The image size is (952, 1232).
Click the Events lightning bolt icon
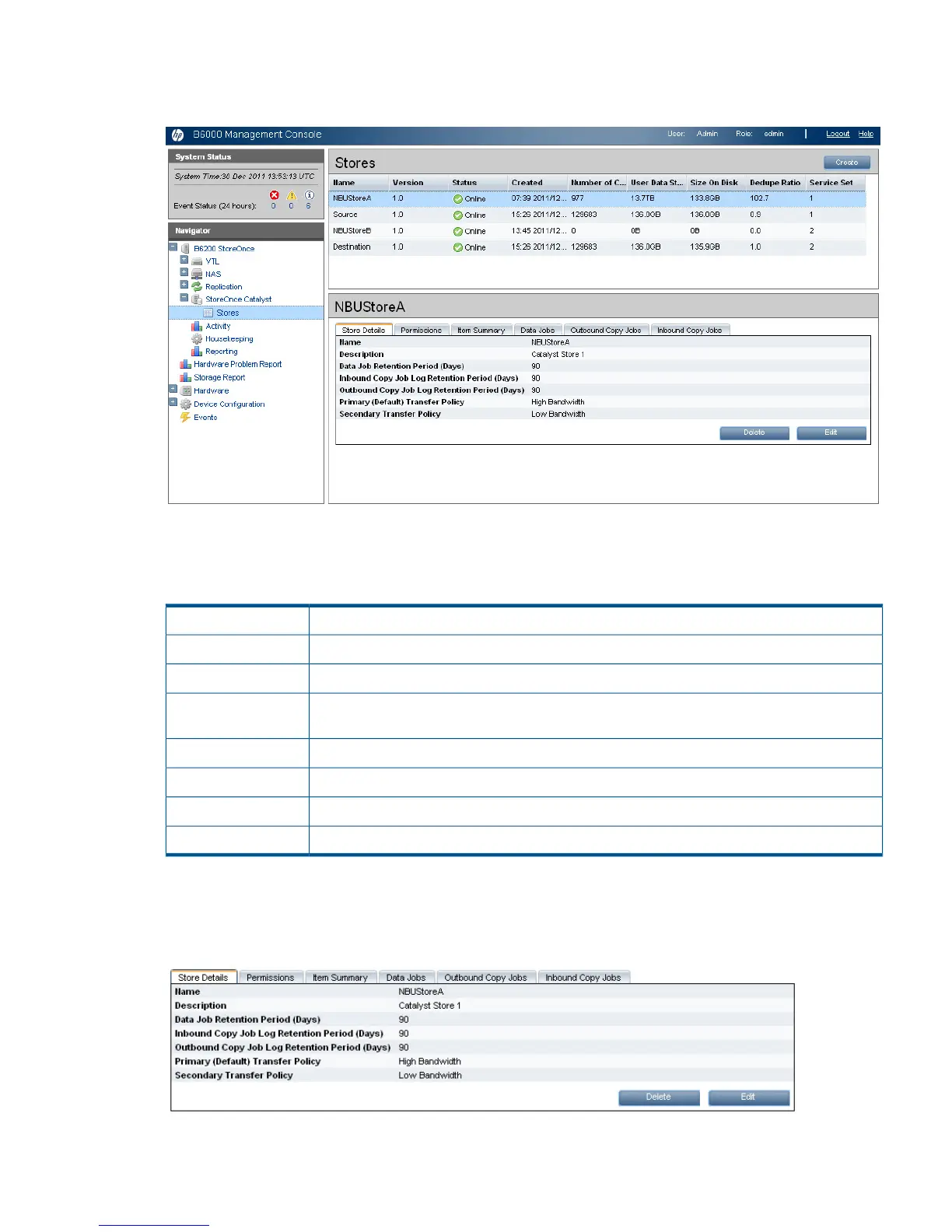185,418
